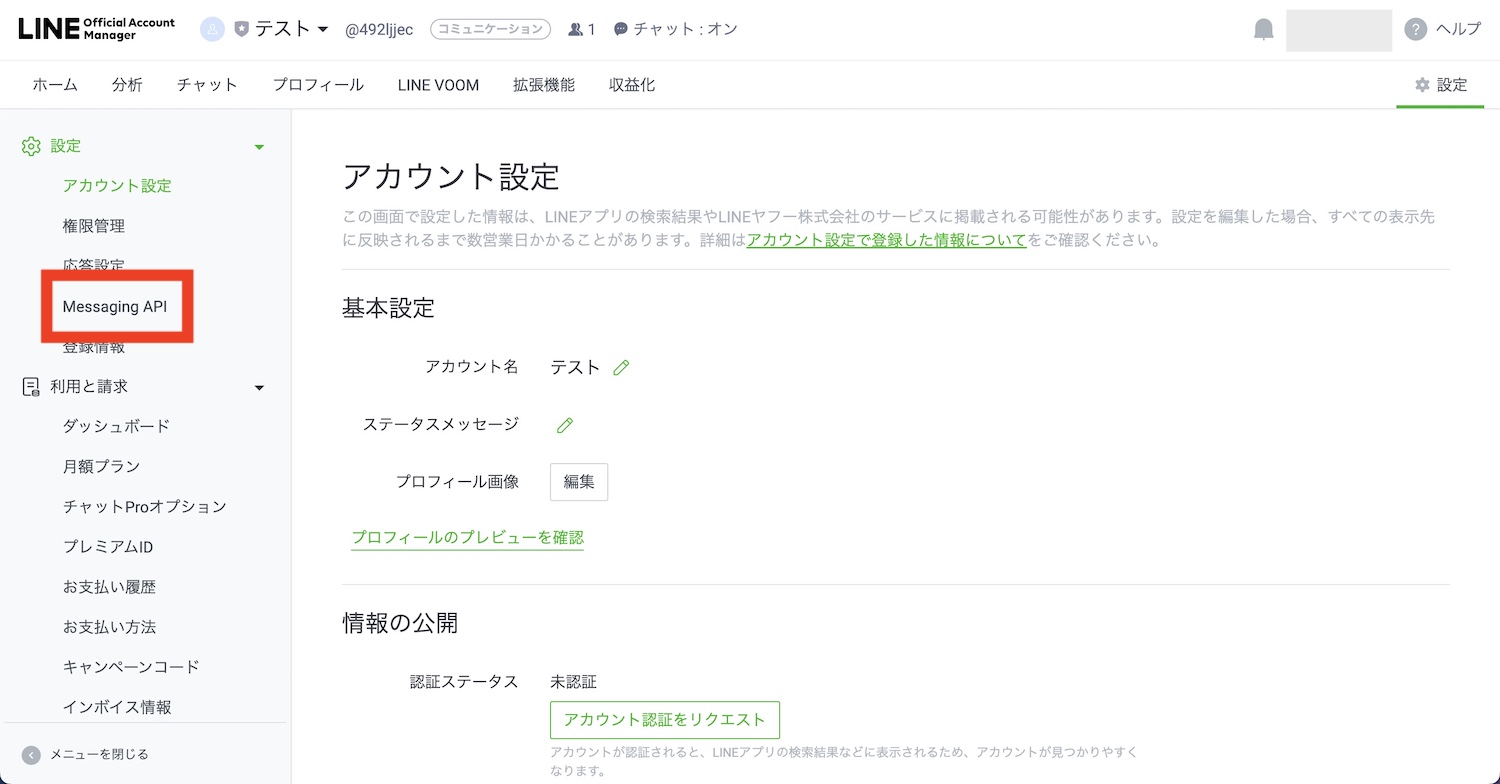
Task: Click メニューを閉じる to collapse sidebar
Action: pos(99,755)
